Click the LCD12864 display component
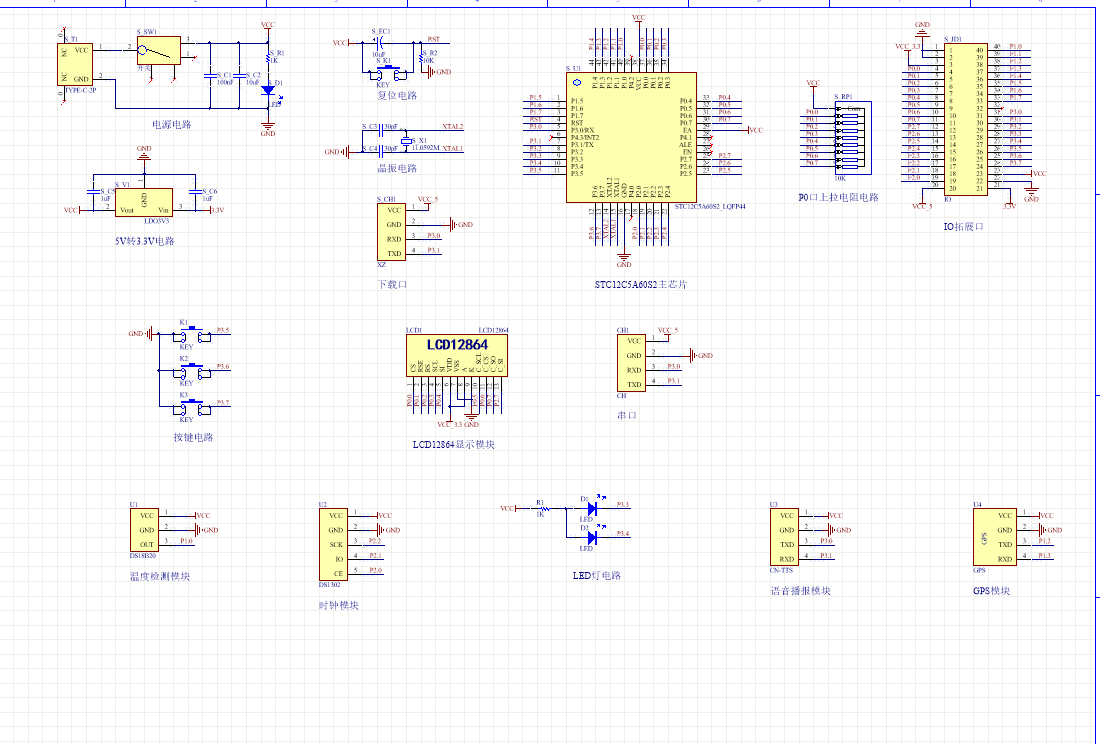Screen dimensions: 1100x744 pos(457,355)
